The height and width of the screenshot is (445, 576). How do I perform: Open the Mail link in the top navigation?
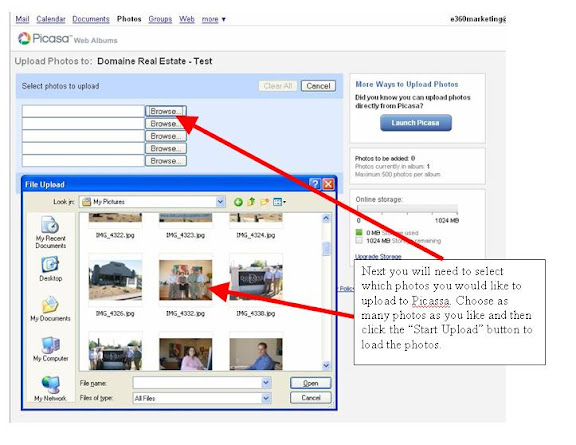pyautogui.click(x=22, y=19)
